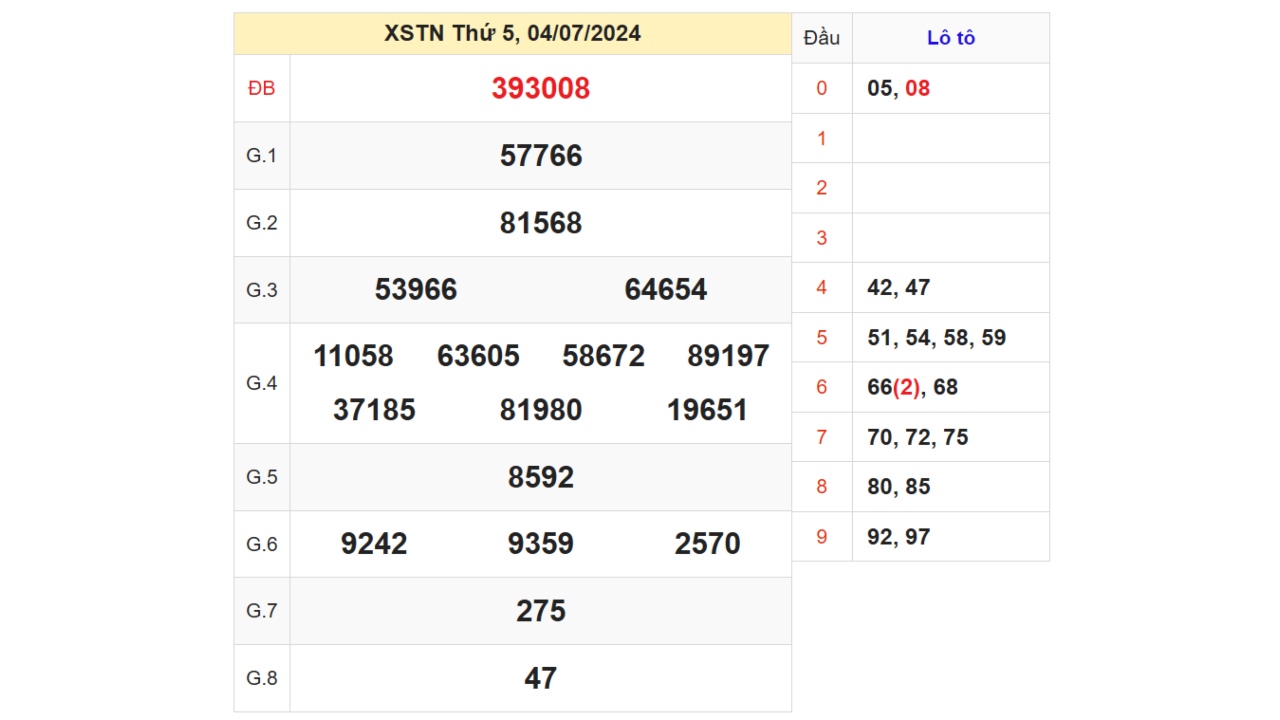
Task: Select G.6 number 2570
Action: click(x=708, y=543)
